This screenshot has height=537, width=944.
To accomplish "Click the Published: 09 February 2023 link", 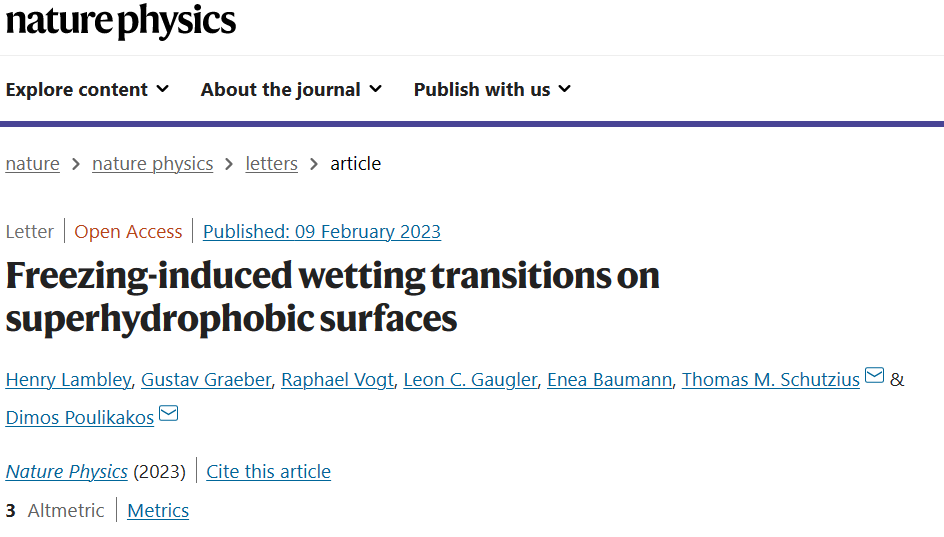I will coord(321,232).
